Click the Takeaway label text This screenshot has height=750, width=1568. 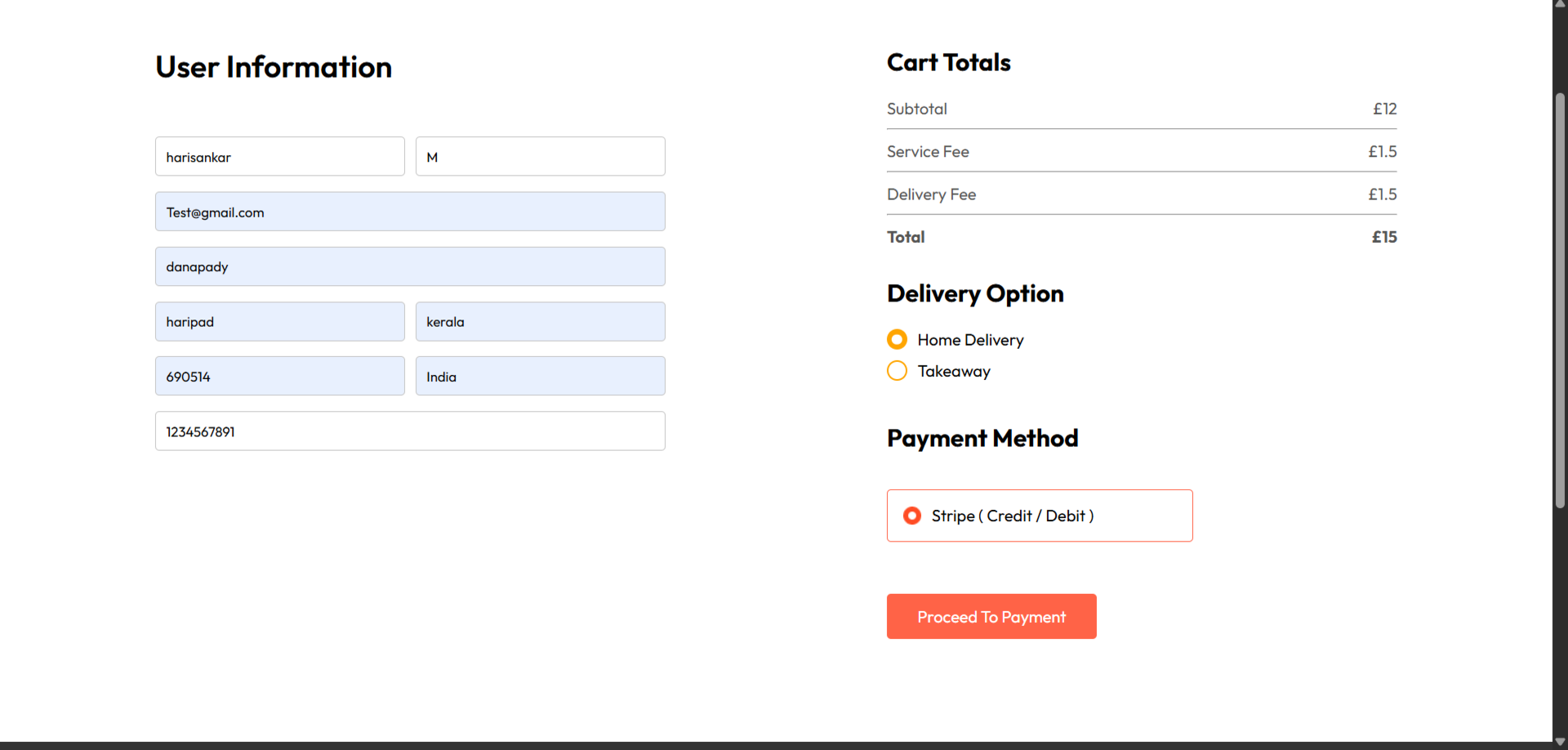(x=954, y=371)
